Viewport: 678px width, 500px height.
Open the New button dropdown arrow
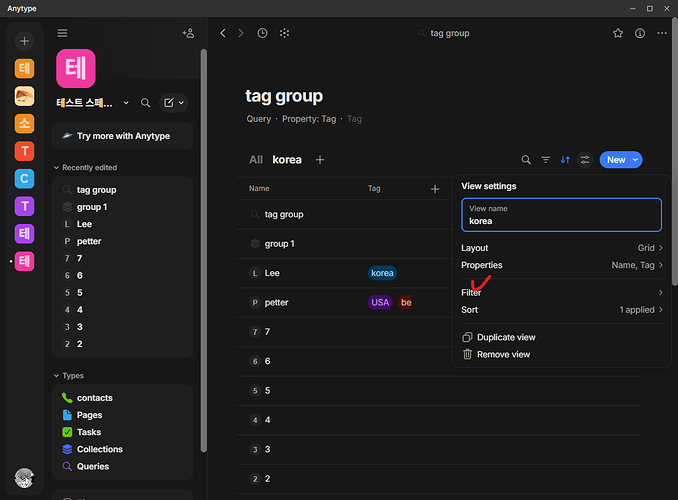[x=635, y=160]
